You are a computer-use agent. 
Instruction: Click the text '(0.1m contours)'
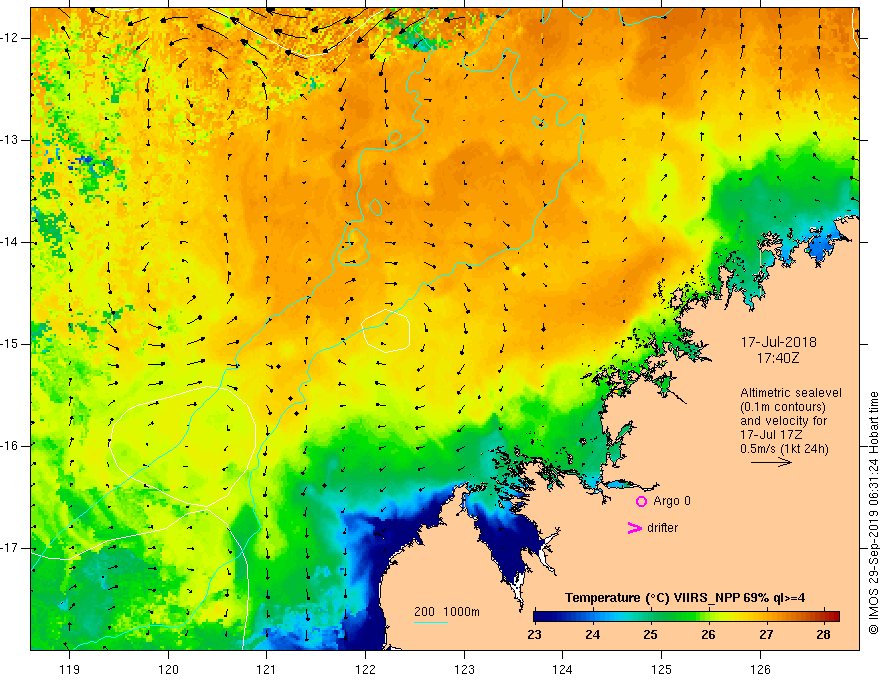click(783, 407)
